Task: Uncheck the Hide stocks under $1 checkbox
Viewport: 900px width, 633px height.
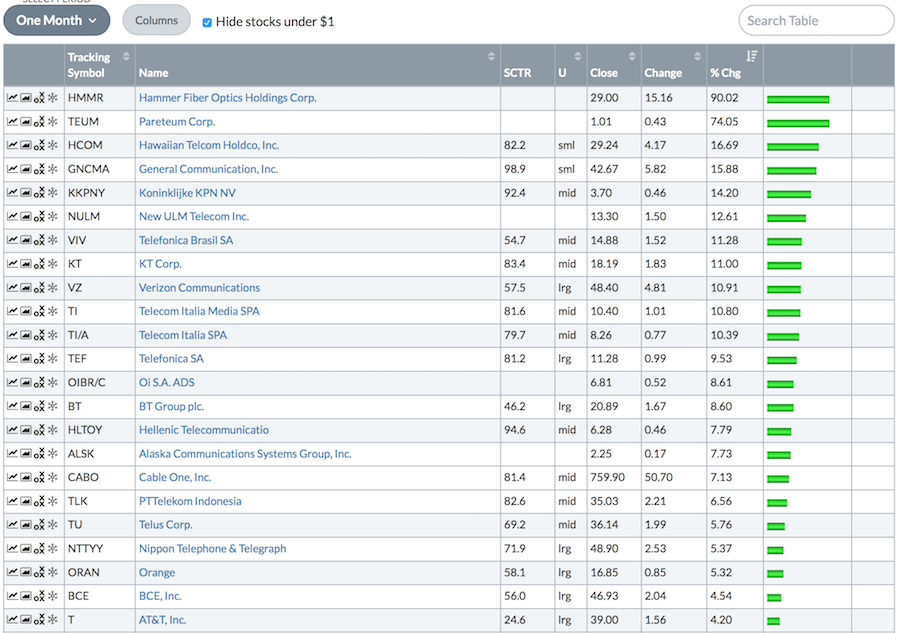Action: click(x=207, y=22)
